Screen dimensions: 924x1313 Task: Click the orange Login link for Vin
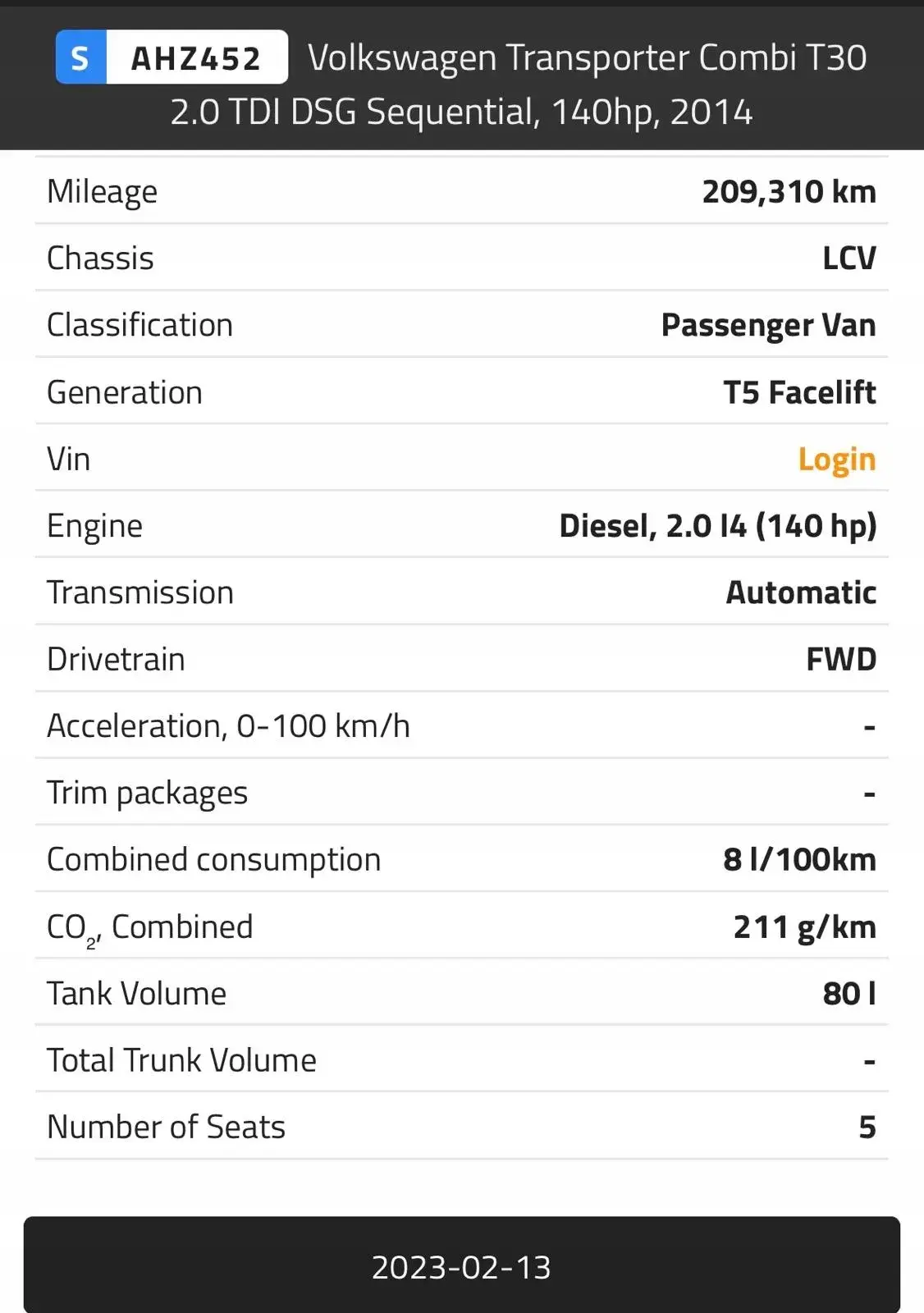click(x=836, y=460)
